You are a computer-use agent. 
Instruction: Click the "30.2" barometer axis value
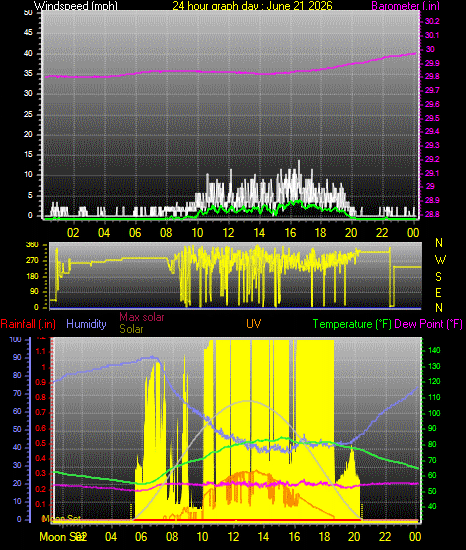[x=432, y=21]
